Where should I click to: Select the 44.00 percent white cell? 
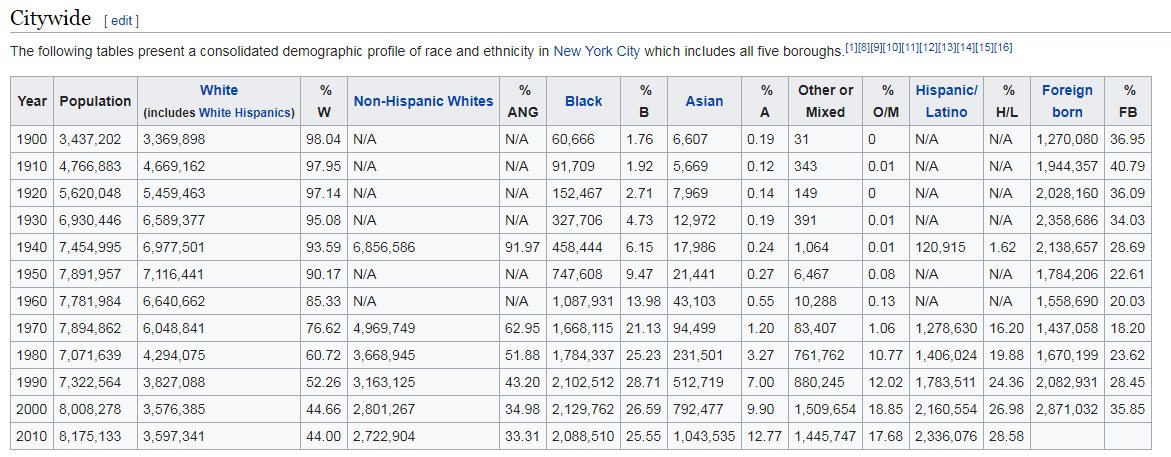[324, 435]
